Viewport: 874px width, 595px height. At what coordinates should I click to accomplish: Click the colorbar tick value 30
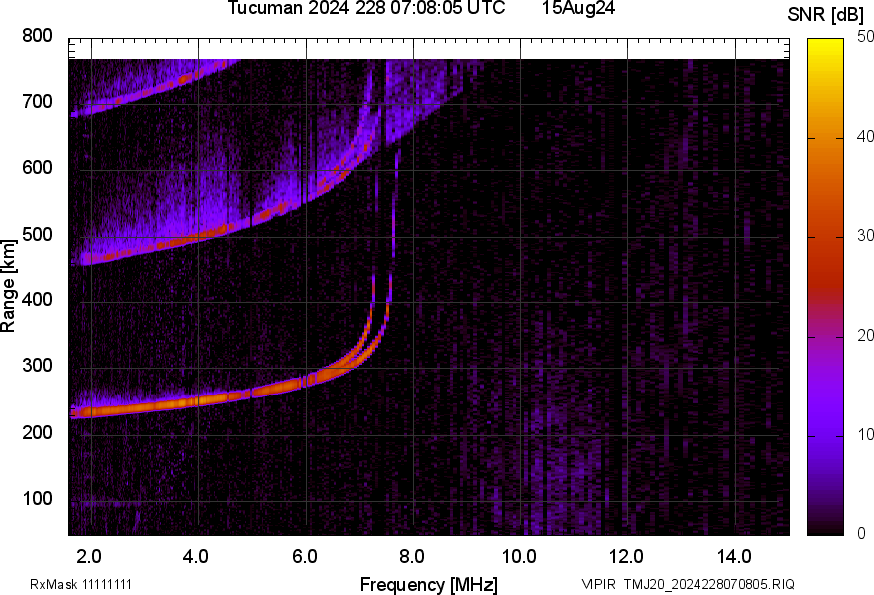[865, 235]
